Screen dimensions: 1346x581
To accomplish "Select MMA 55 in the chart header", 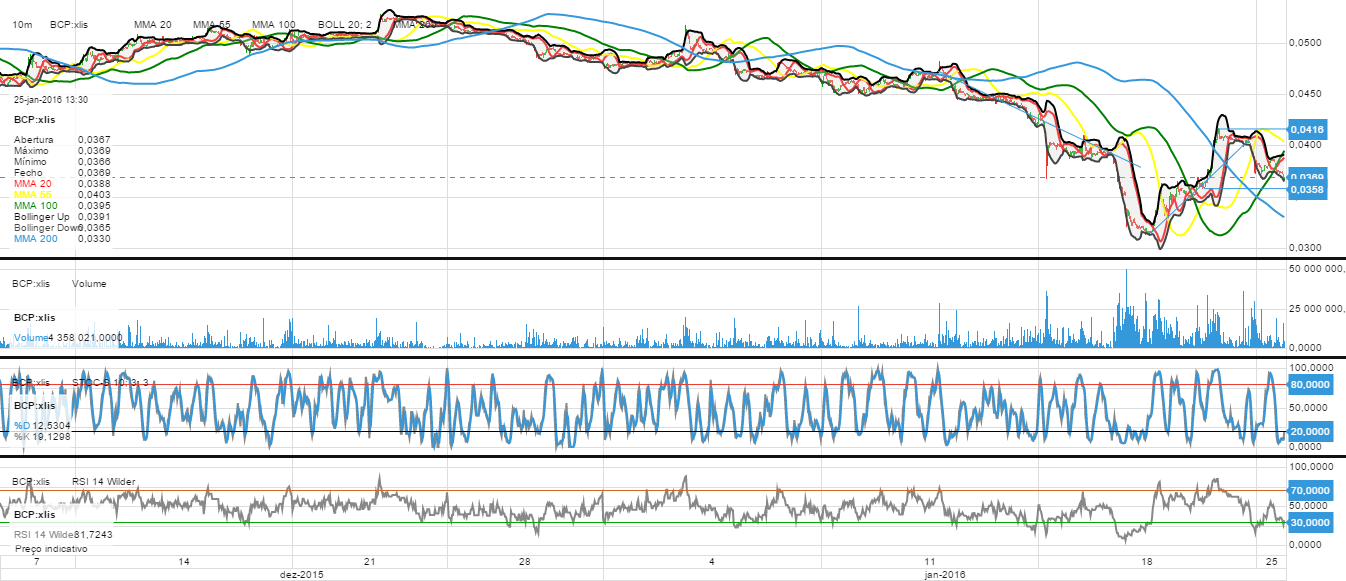I will [x=212, y=23].
